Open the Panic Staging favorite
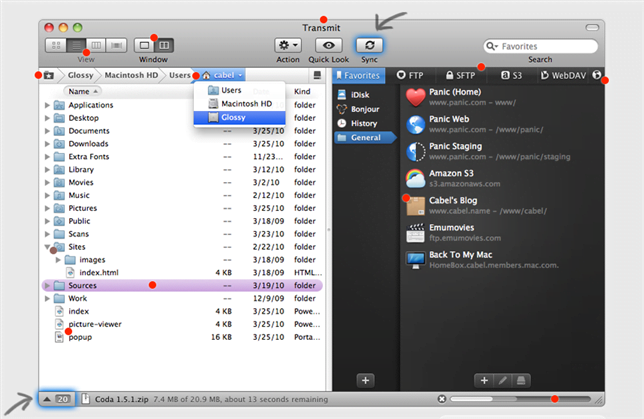Image resolution: width=644 pixels, height=419 pixels. pyautogui.click(x=502, y=152)
